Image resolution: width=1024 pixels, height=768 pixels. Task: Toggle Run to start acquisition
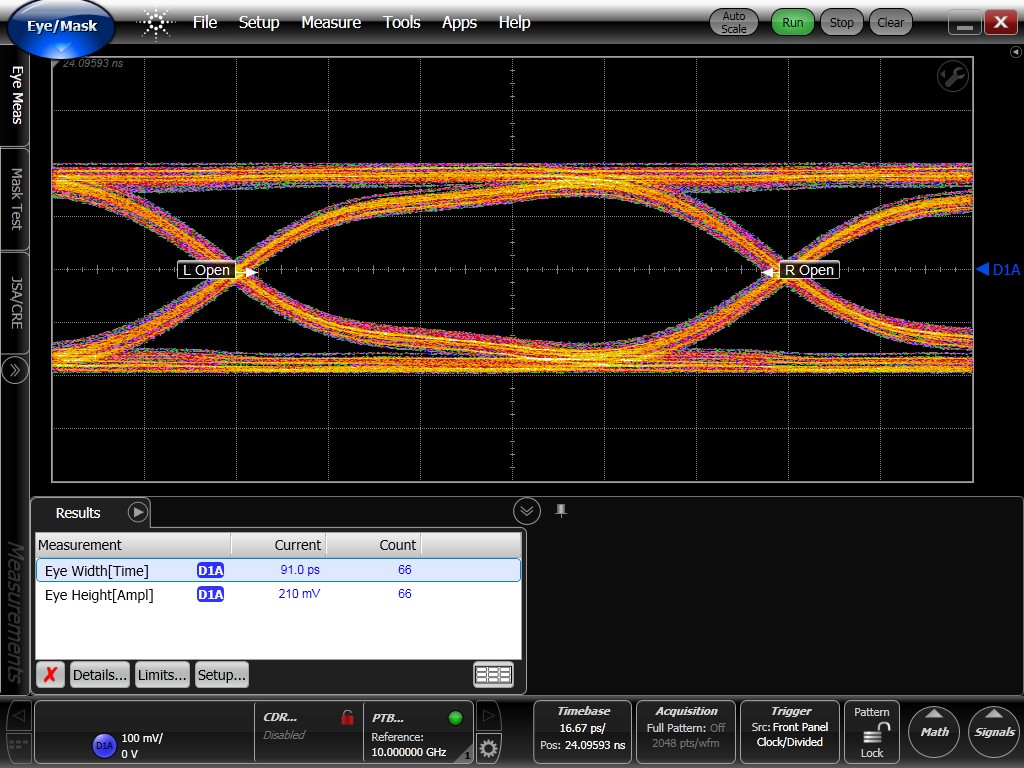click(x=791, y=21)
